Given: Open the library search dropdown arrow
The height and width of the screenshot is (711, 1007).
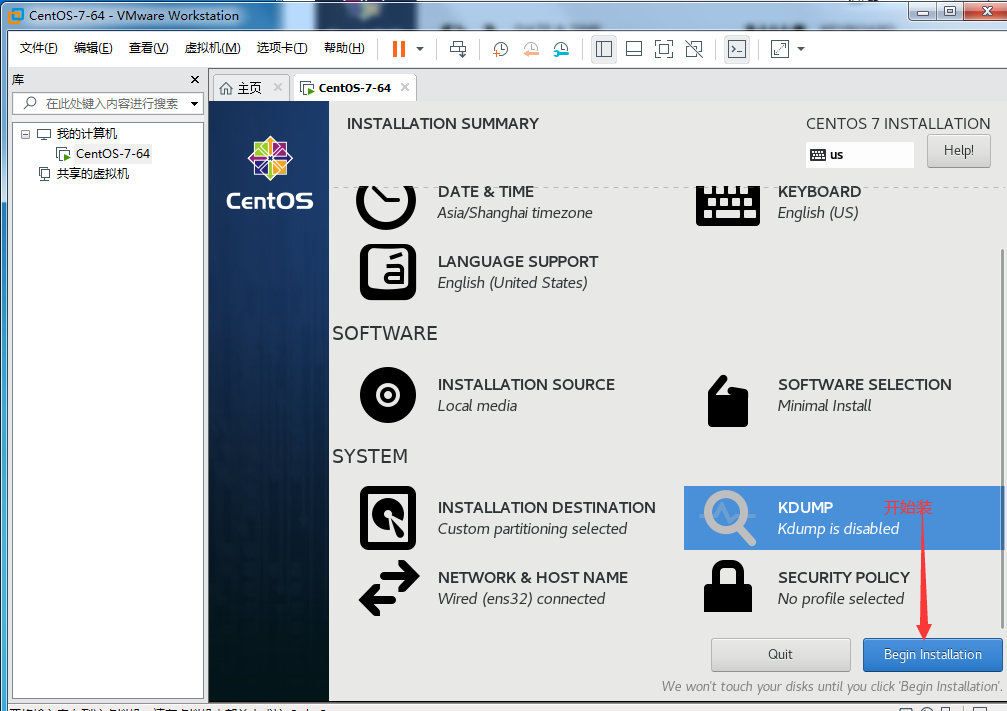Looking at the screenshot, I should [x=194, y=103].
